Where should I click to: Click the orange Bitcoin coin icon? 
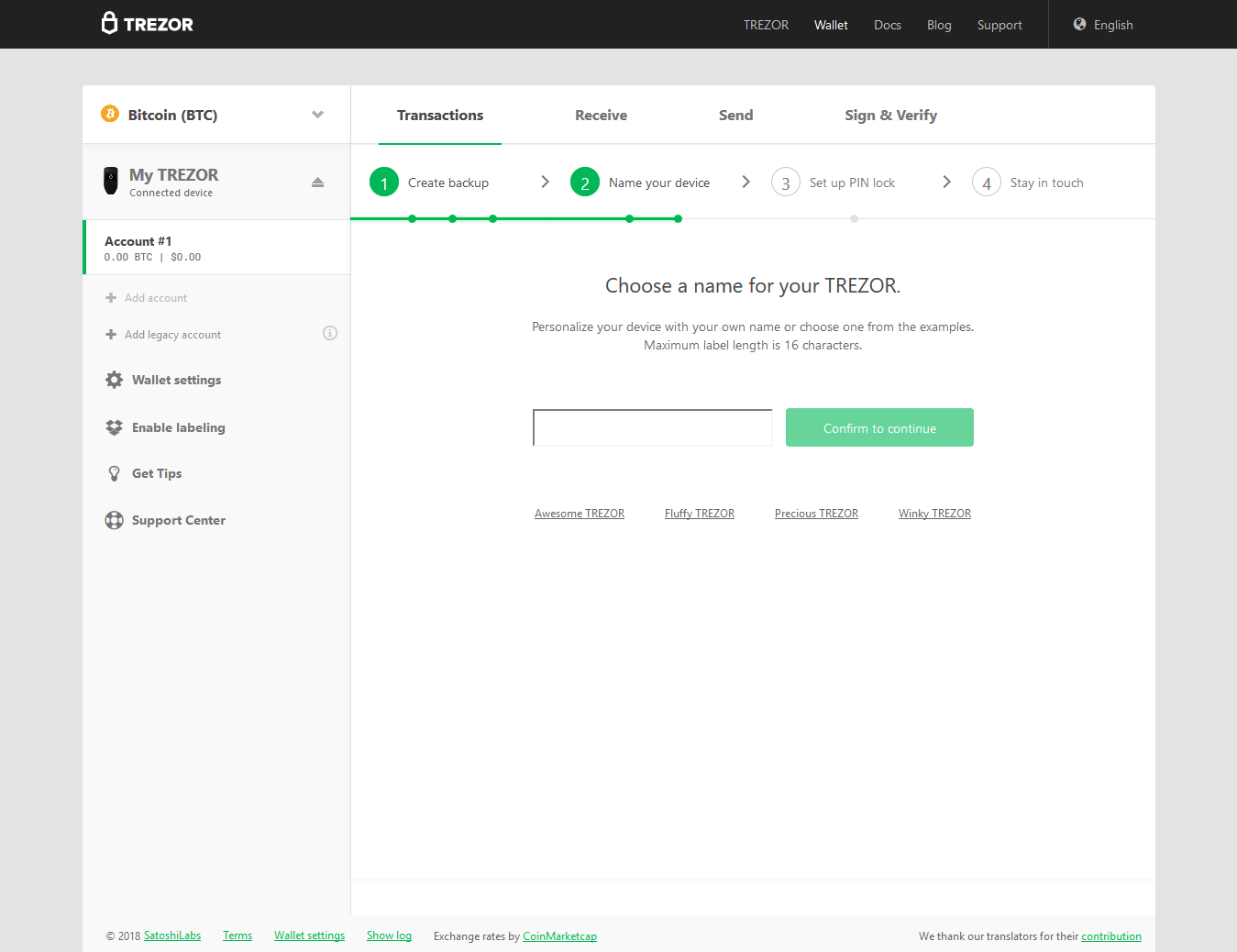coord(110,114)
